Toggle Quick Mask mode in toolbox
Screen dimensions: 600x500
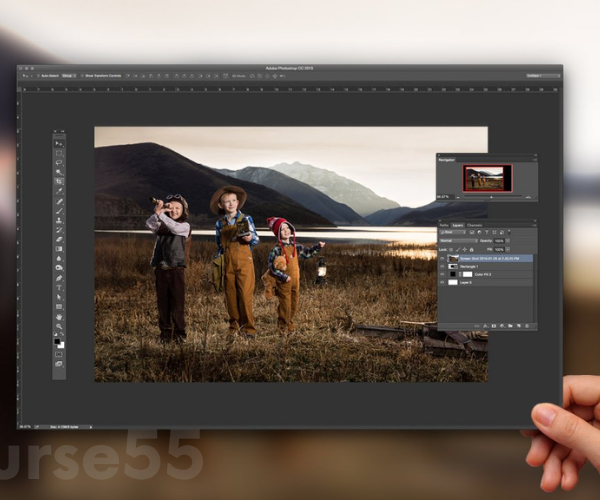click(59, 355)
